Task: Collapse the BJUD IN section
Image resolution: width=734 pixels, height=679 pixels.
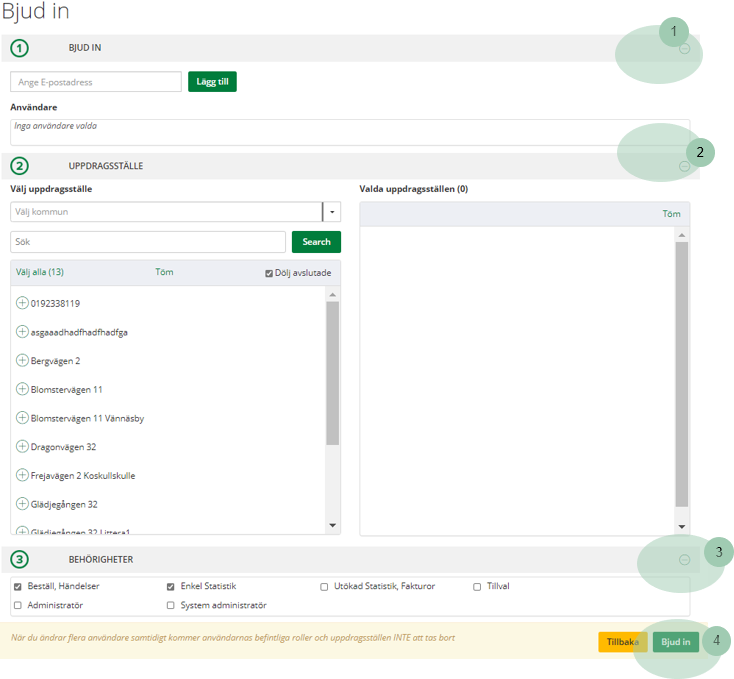Action: tap(684, 48)
